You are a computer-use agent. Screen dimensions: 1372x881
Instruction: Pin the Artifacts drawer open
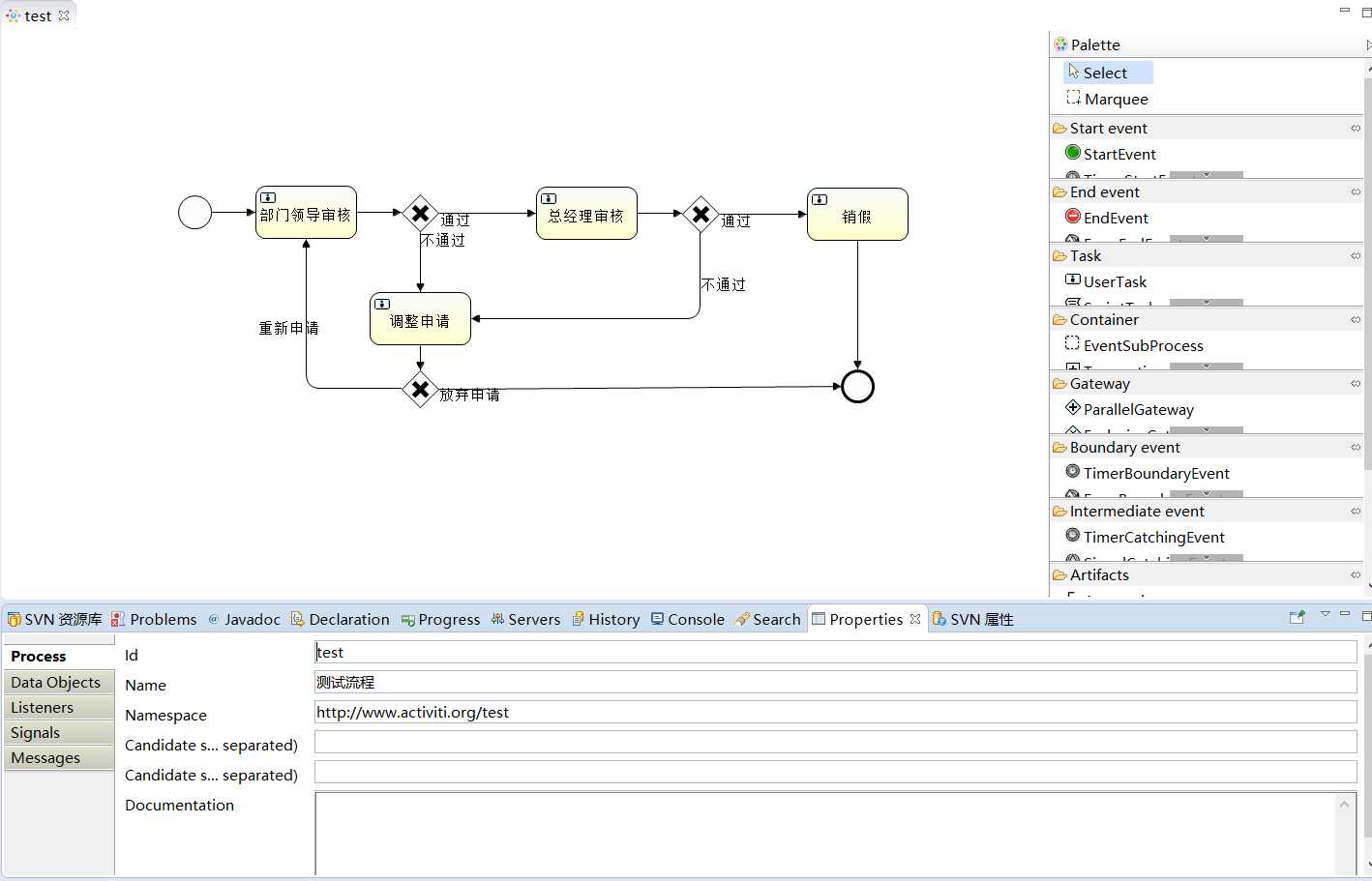[1356, 574]
